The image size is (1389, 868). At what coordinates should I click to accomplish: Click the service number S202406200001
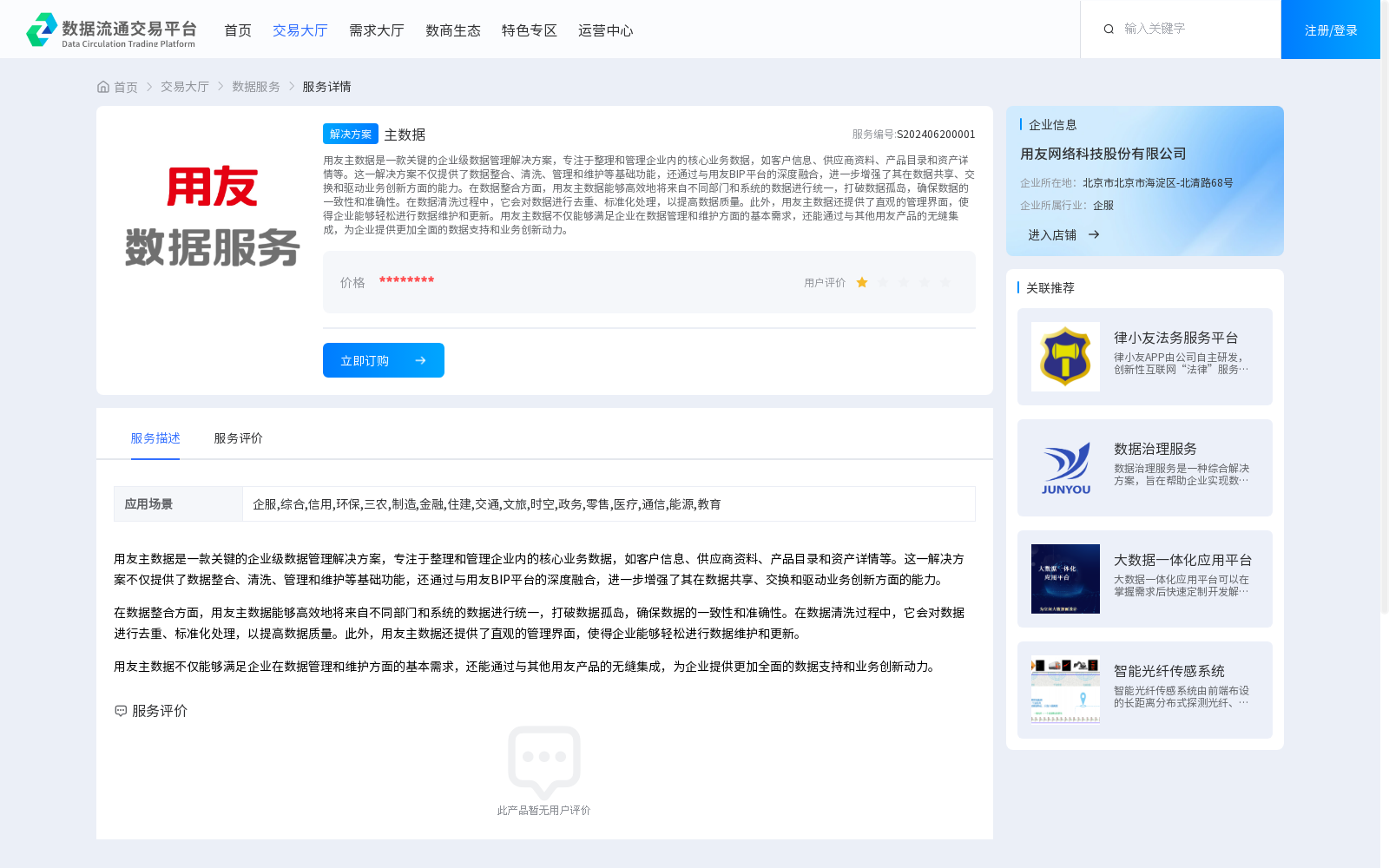pos(936,135)
